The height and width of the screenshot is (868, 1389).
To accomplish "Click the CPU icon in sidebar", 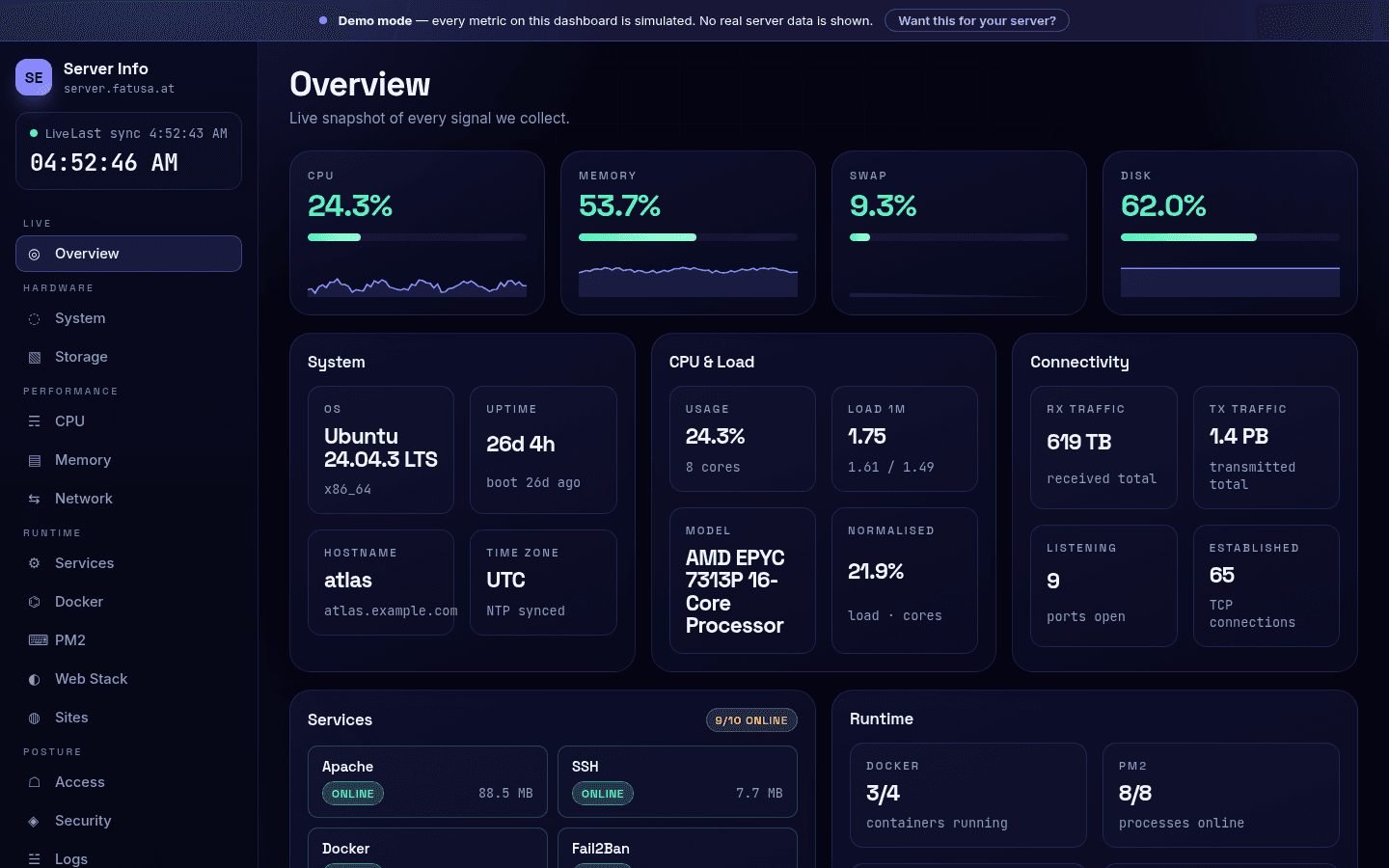I will point(35,422).
